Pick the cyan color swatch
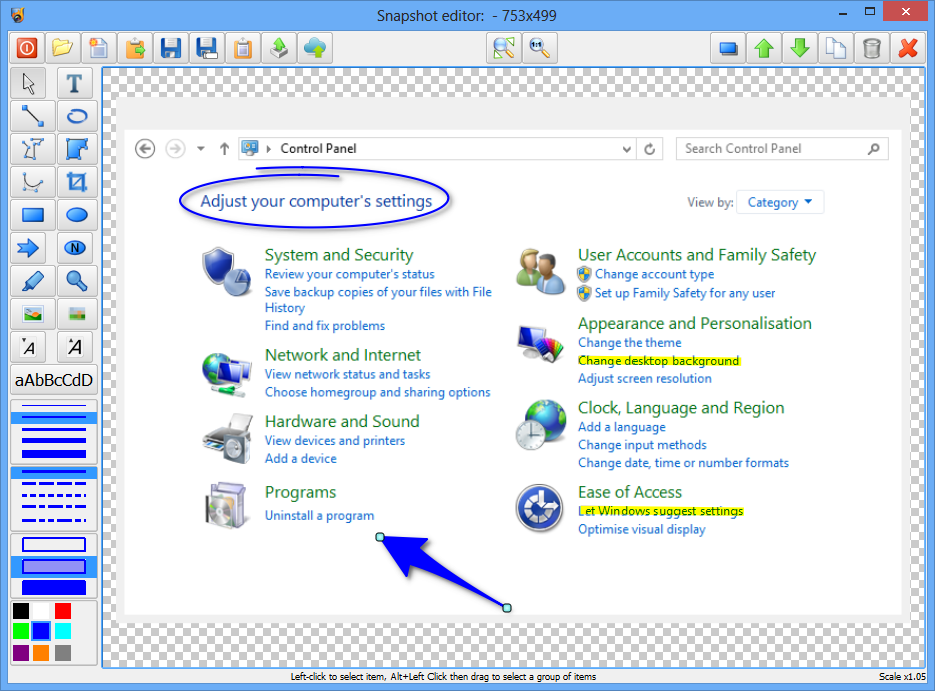Viewport: 935px width, 691px height. [63, 631]
